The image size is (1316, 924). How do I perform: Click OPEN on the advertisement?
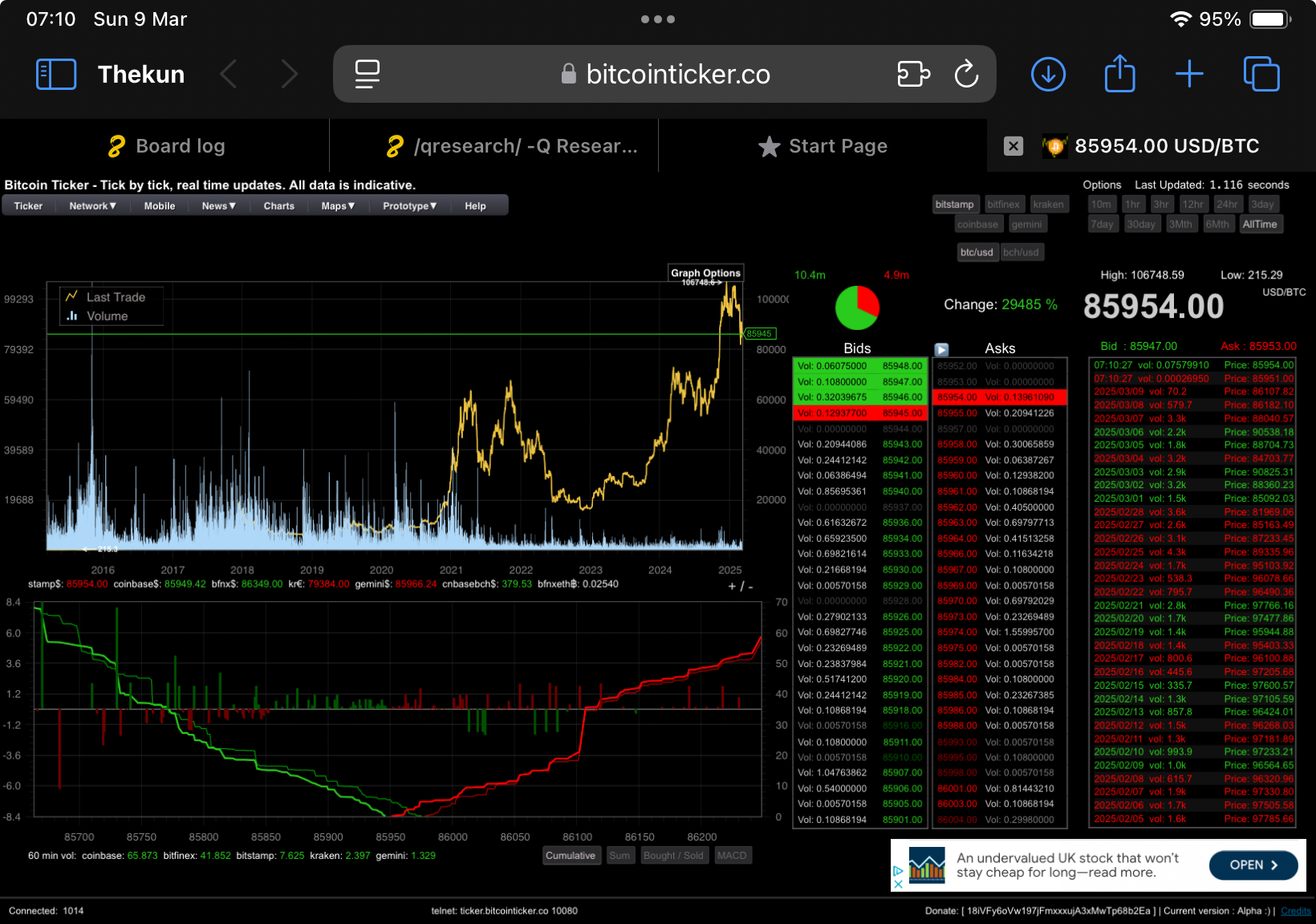[1253, 865]
